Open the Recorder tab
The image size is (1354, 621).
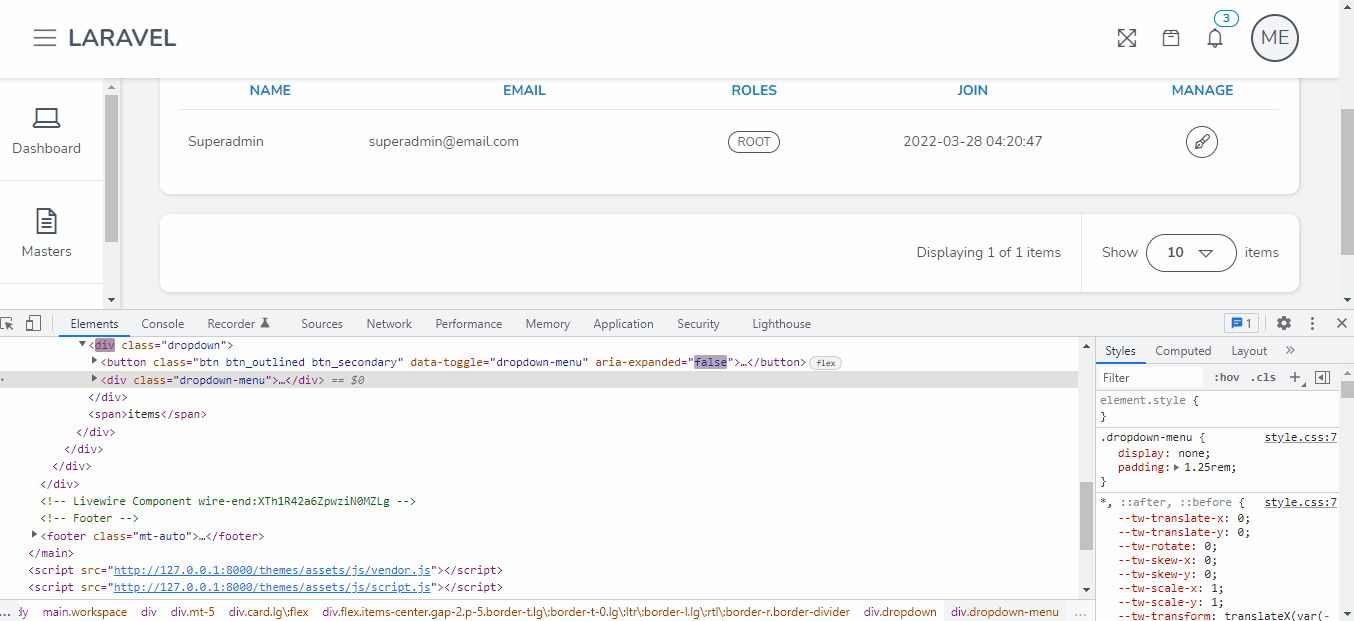tap(239, 324)
